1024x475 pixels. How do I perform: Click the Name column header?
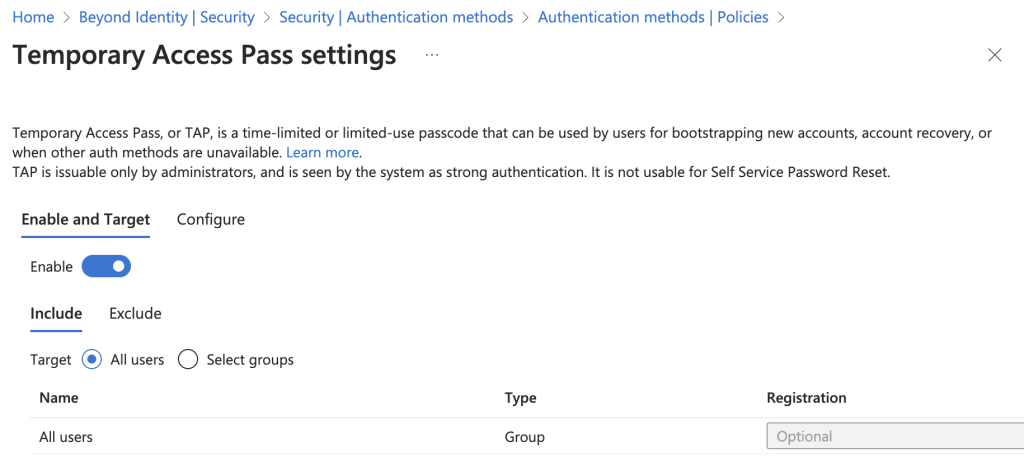point(59,398)
